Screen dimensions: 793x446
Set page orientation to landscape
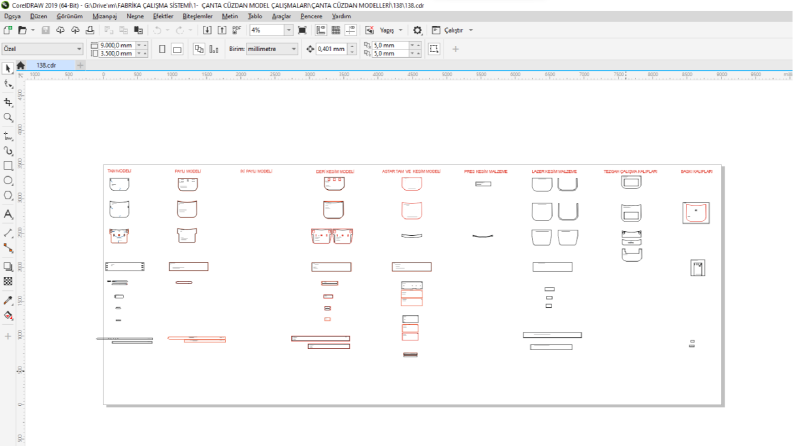coord(177,49)
